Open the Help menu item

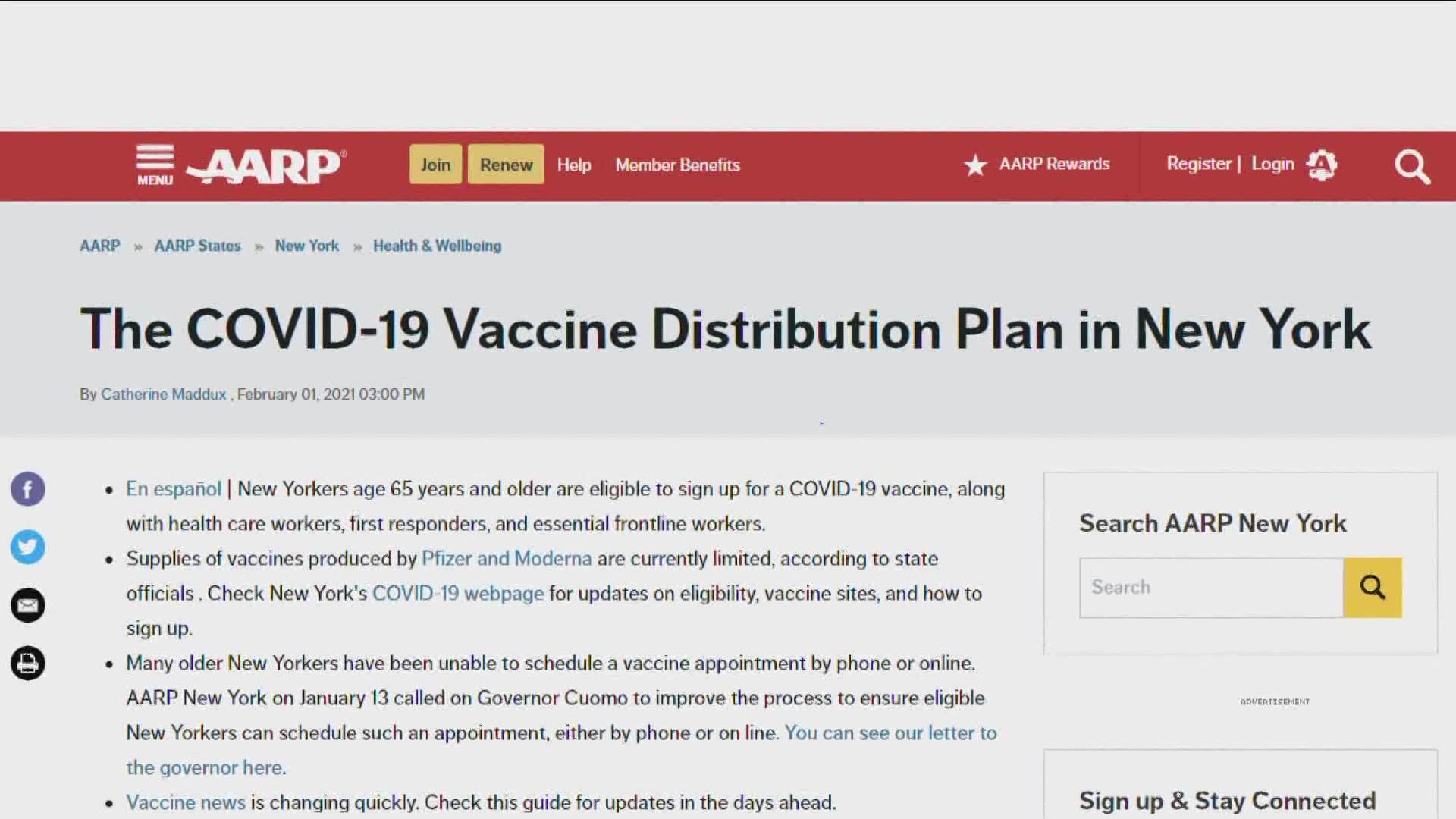pyautogui.click(x=573, y=165)
